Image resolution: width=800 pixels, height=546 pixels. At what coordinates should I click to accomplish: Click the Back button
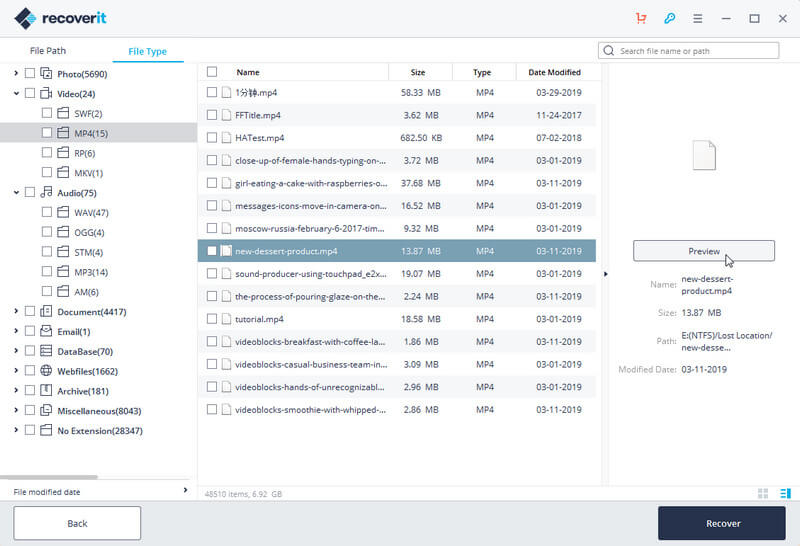coord(77,523)
